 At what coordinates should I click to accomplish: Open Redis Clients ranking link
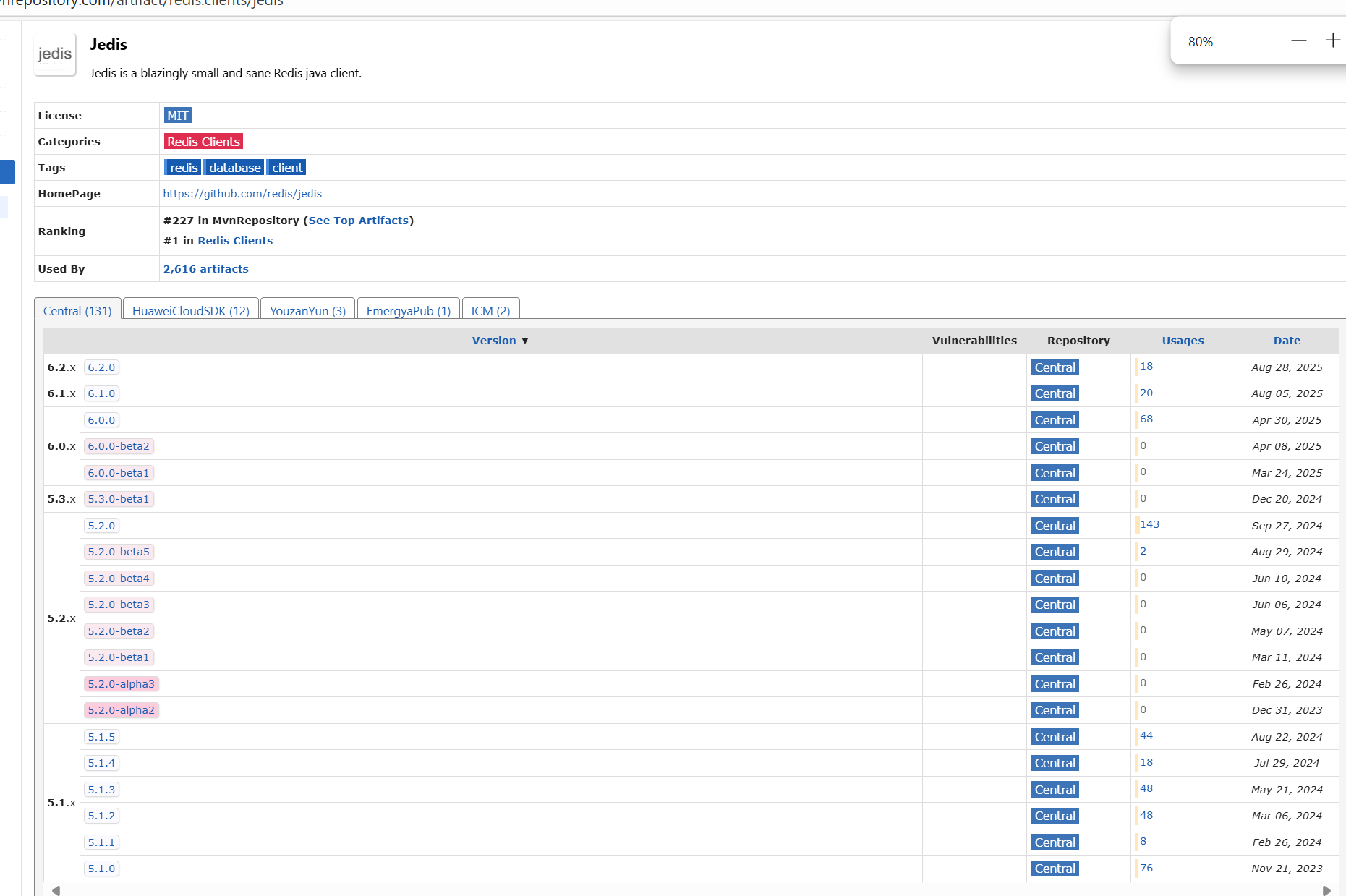(x=235, y=241)
